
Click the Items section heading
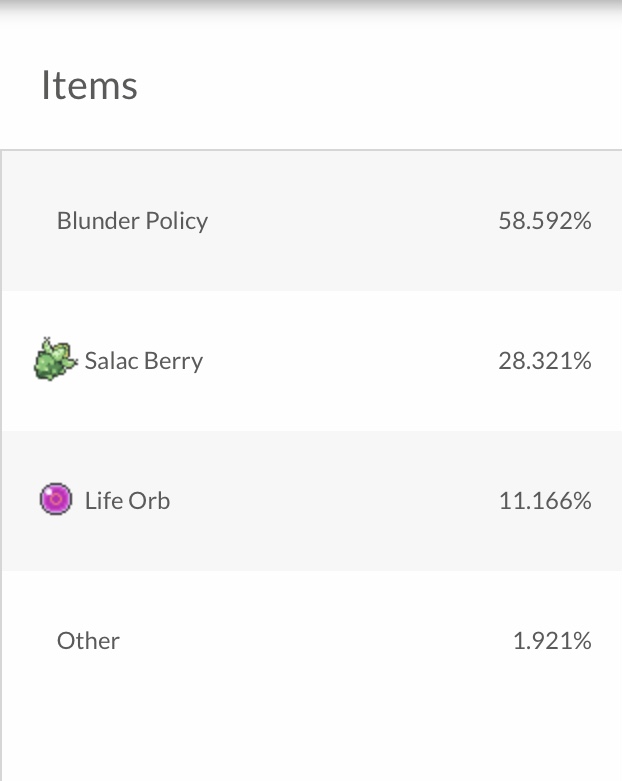[89, 85]
